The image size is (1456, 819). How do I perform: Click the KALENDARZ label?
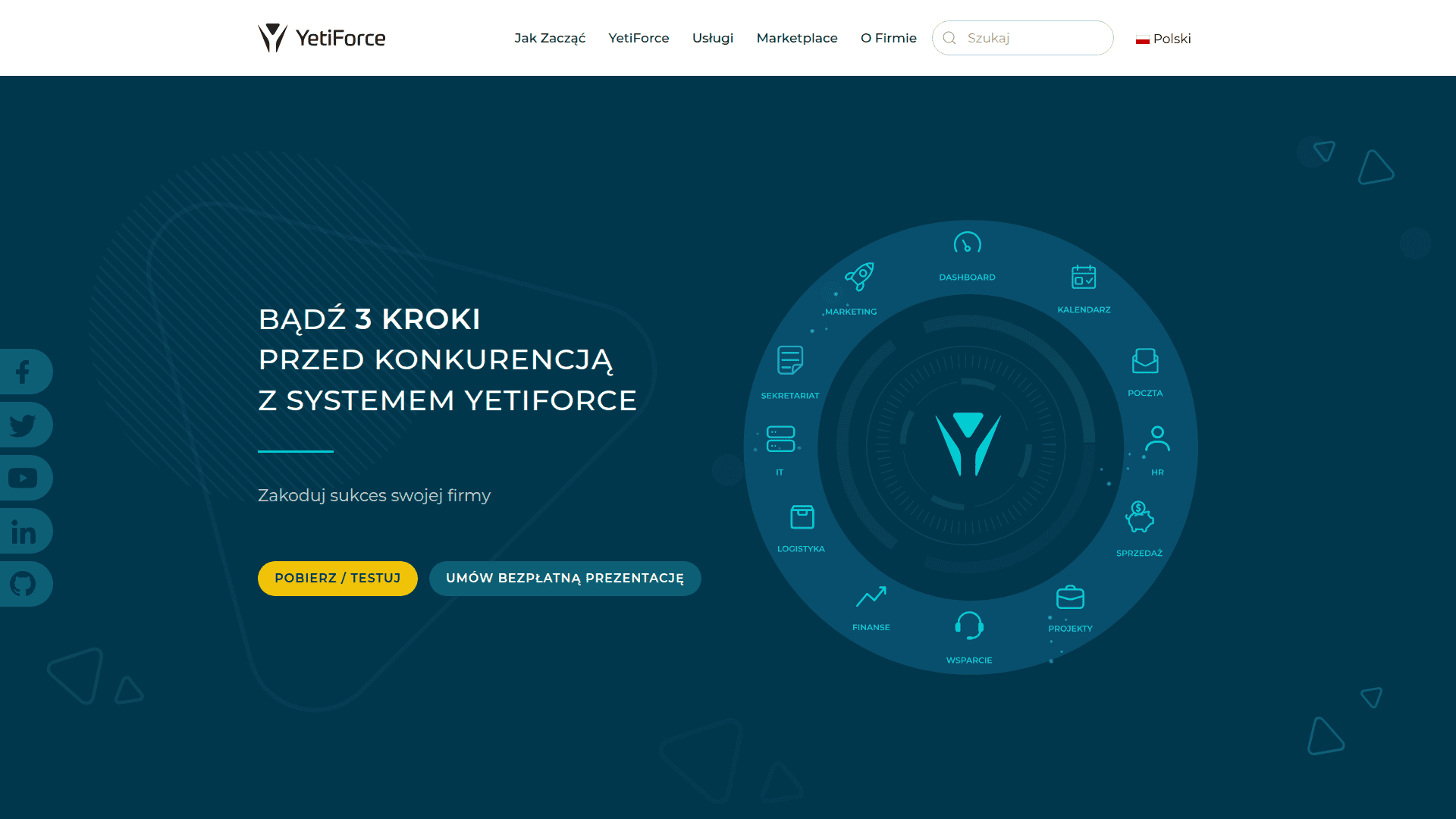tap(1084, 310)
